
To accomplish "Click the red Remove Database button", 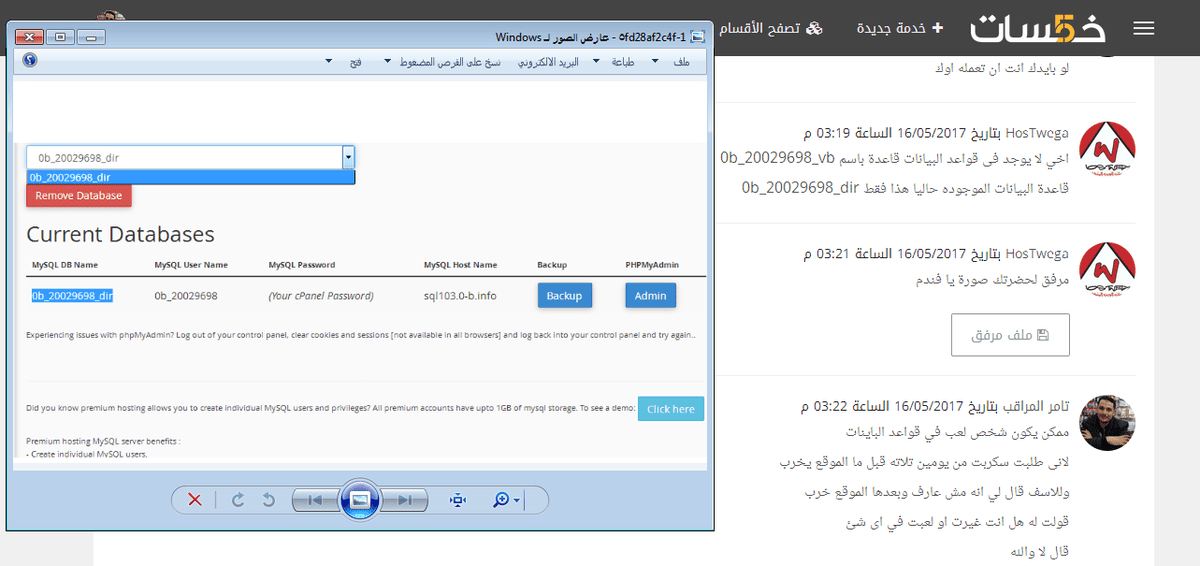I will 79,196.
